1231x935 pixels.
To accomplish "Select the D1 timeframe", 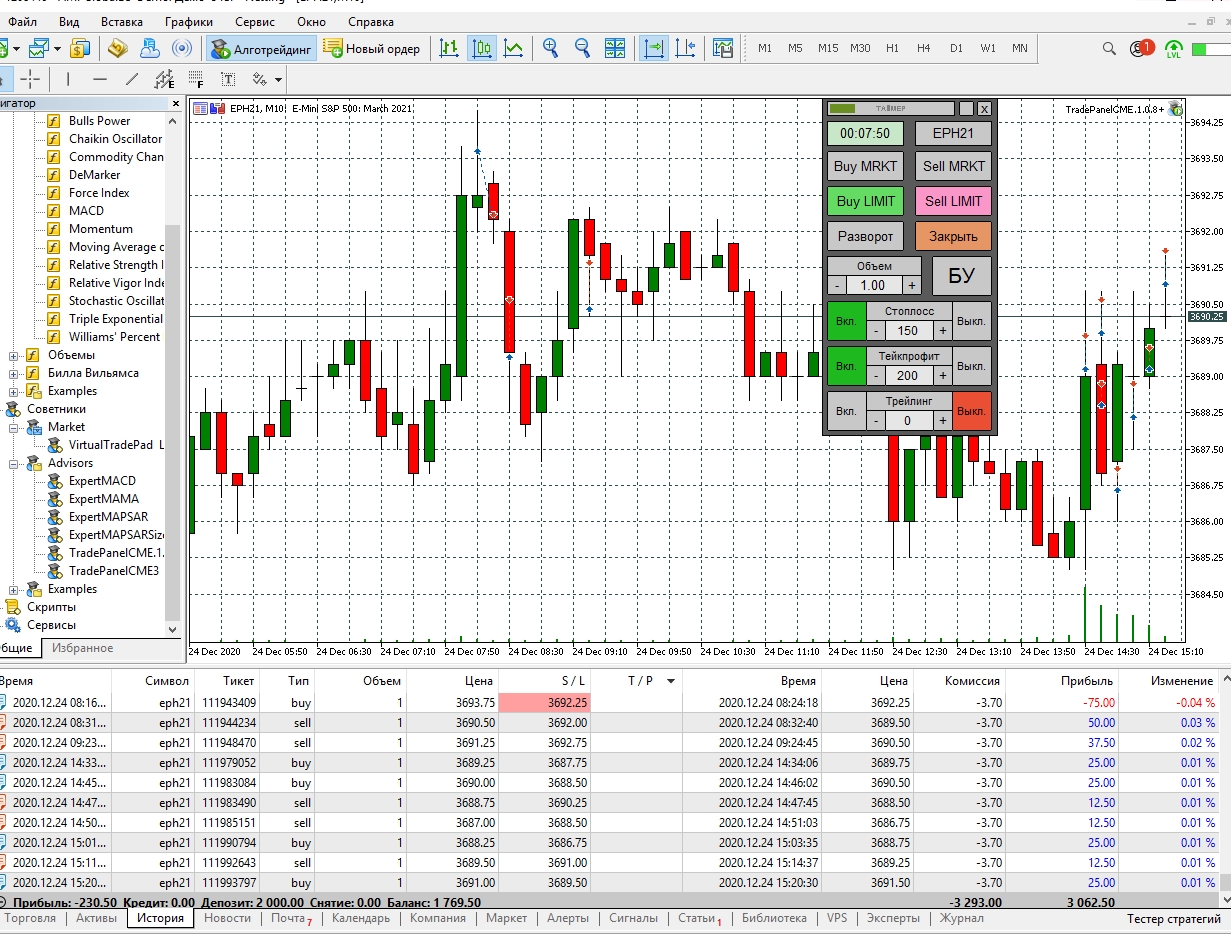I will [x=956, y=48].
